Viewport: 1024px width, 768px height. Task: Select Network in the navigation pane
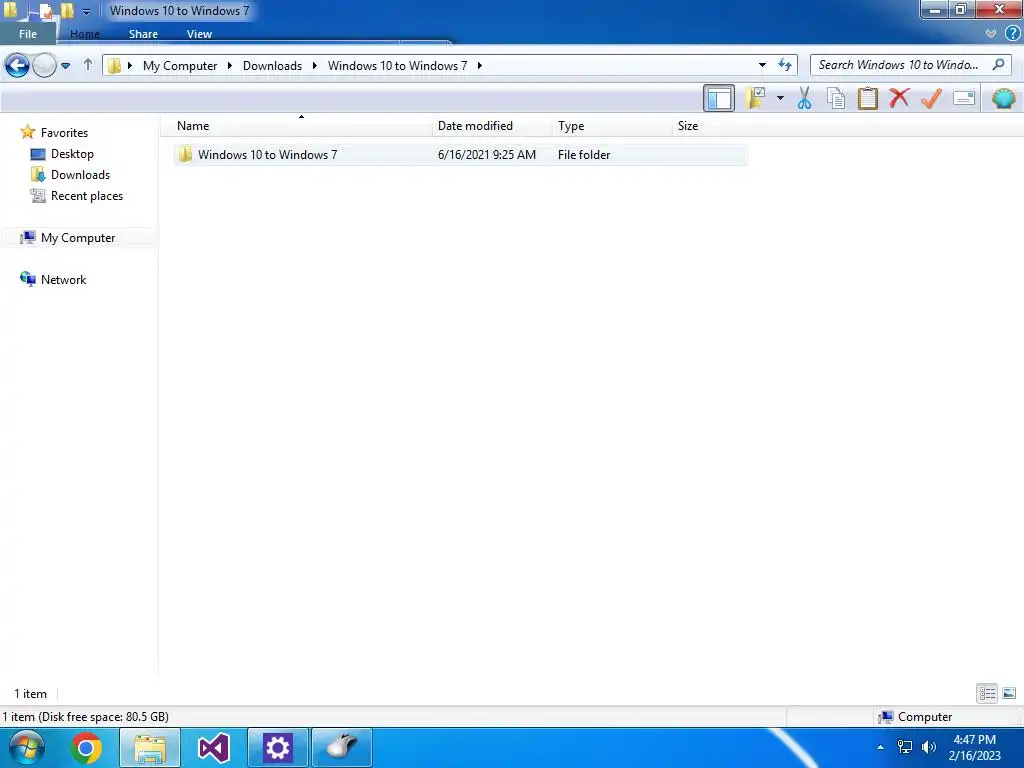[x=63, y=280]
